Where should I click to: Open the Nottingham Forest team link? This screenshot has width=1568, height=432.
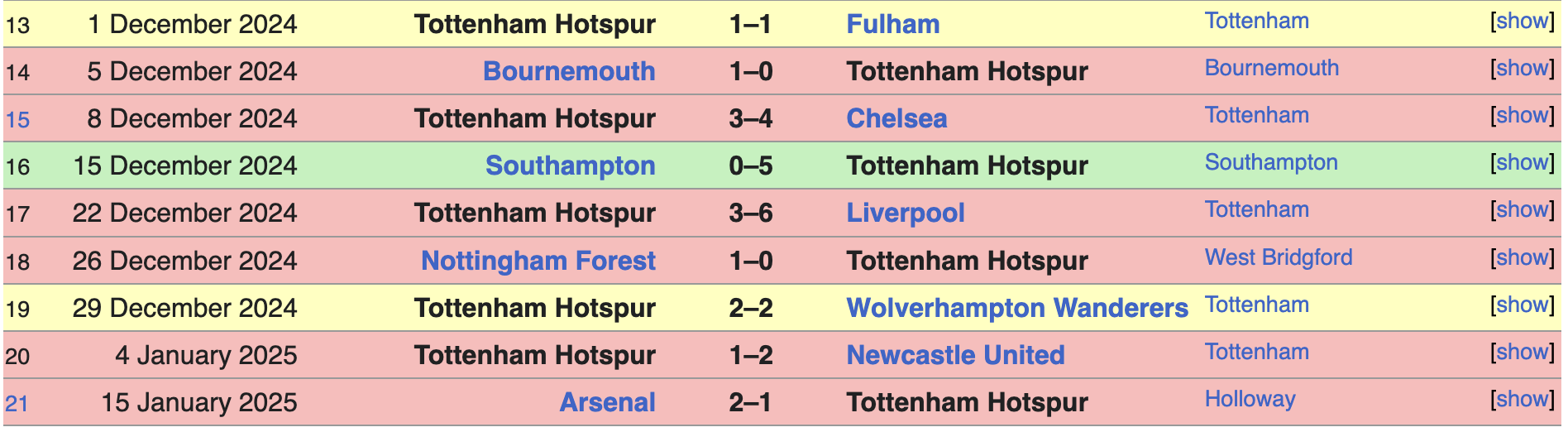pos(538,261)
